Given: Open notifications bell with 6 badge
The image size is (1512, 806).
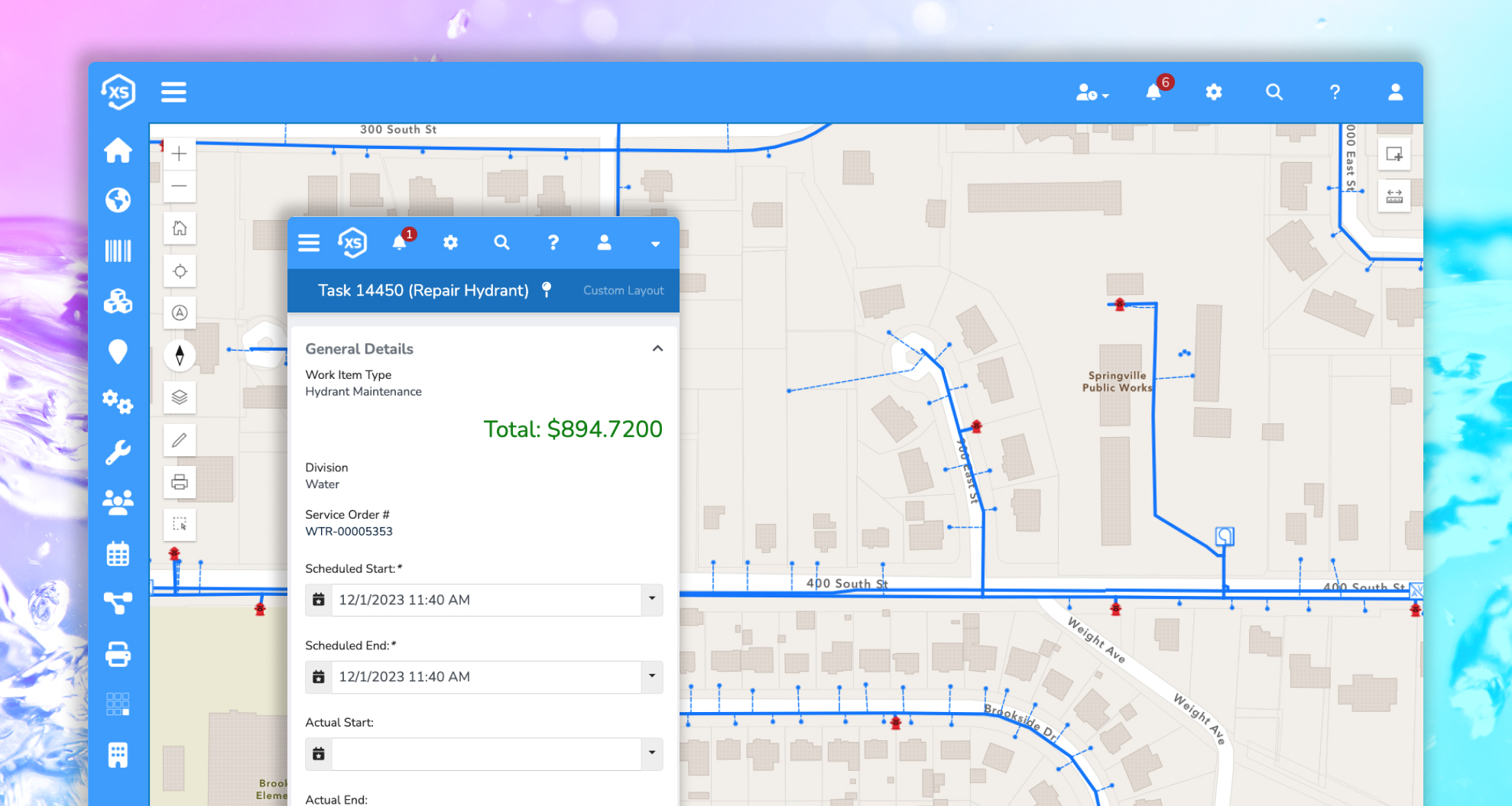Looking at the screenshot, I should (x=1153, y=92).
